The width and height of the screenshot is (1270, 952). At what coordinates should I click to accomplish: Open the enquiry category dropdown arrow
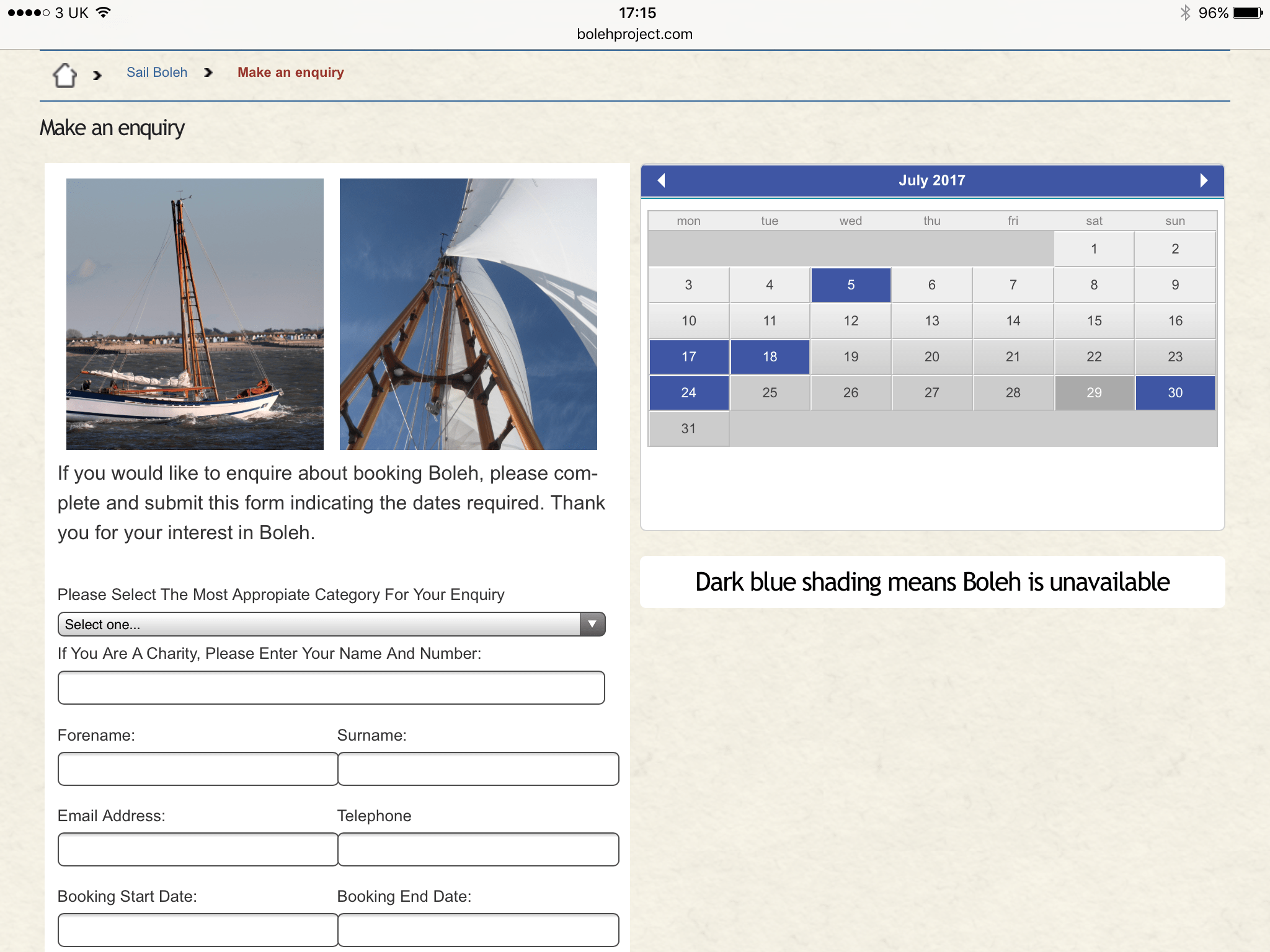point(592,624)
